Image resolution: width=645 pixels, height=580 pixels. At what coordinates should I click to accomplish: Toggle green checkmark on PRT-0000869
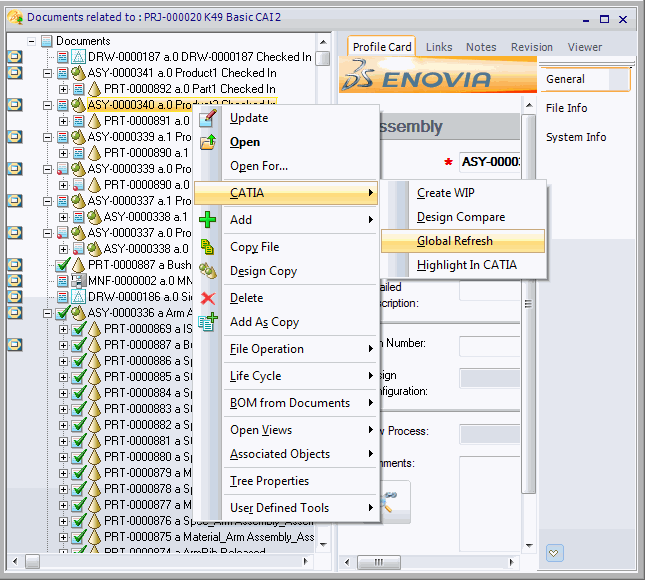tap(78, 329)
